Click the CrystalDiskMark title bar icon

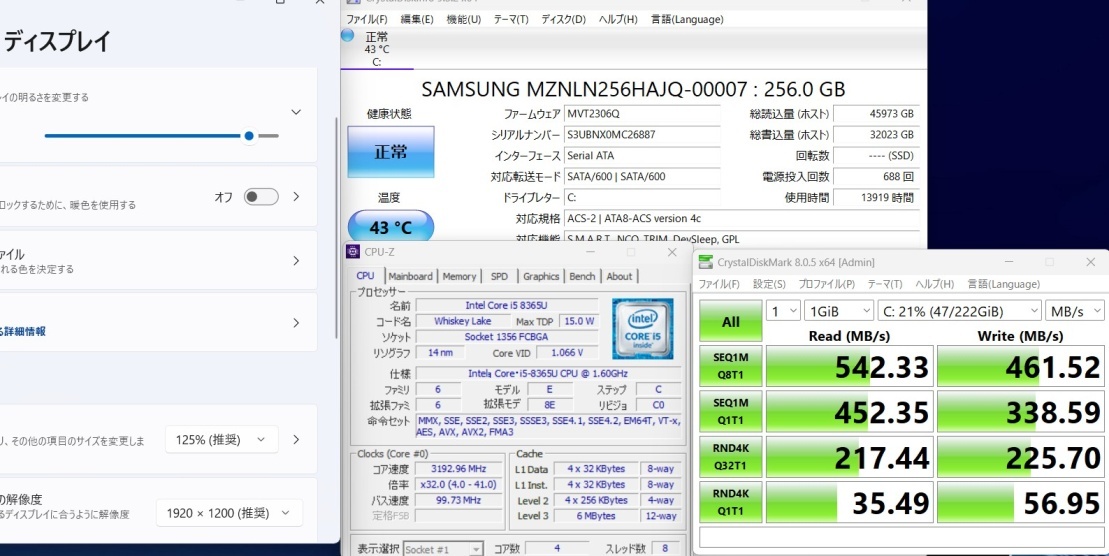pos(706,262)
